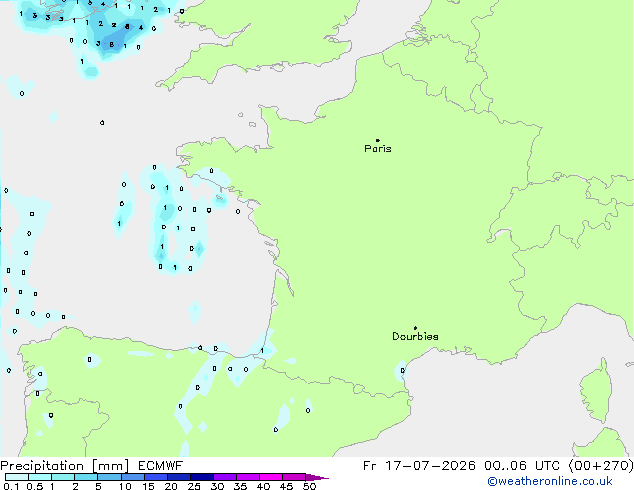This screenshot has height=490, width=634.
Task: Click the word Precipitation in the title
Action: point(42,466)
